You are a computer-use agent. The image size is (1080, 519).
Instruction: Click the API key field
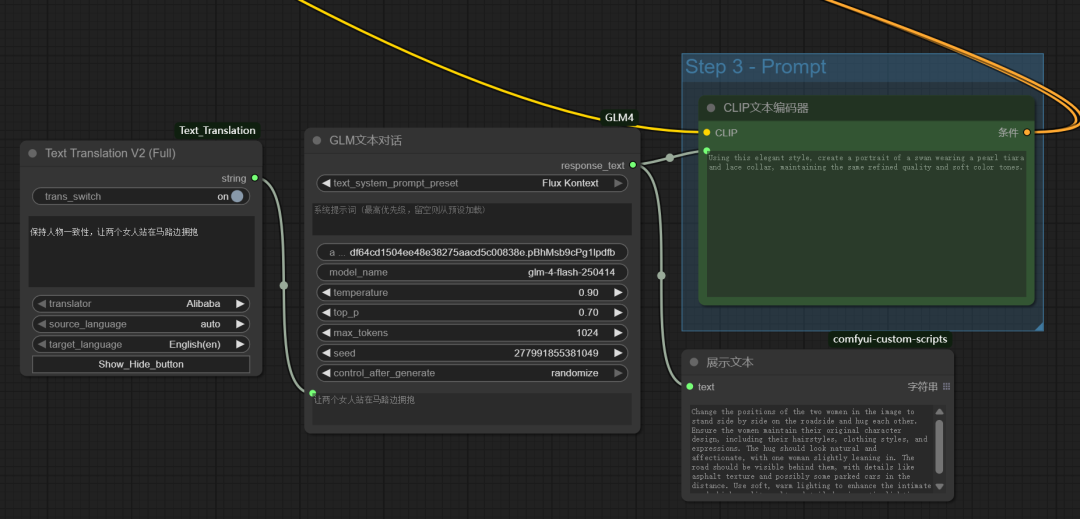[472, 252]
